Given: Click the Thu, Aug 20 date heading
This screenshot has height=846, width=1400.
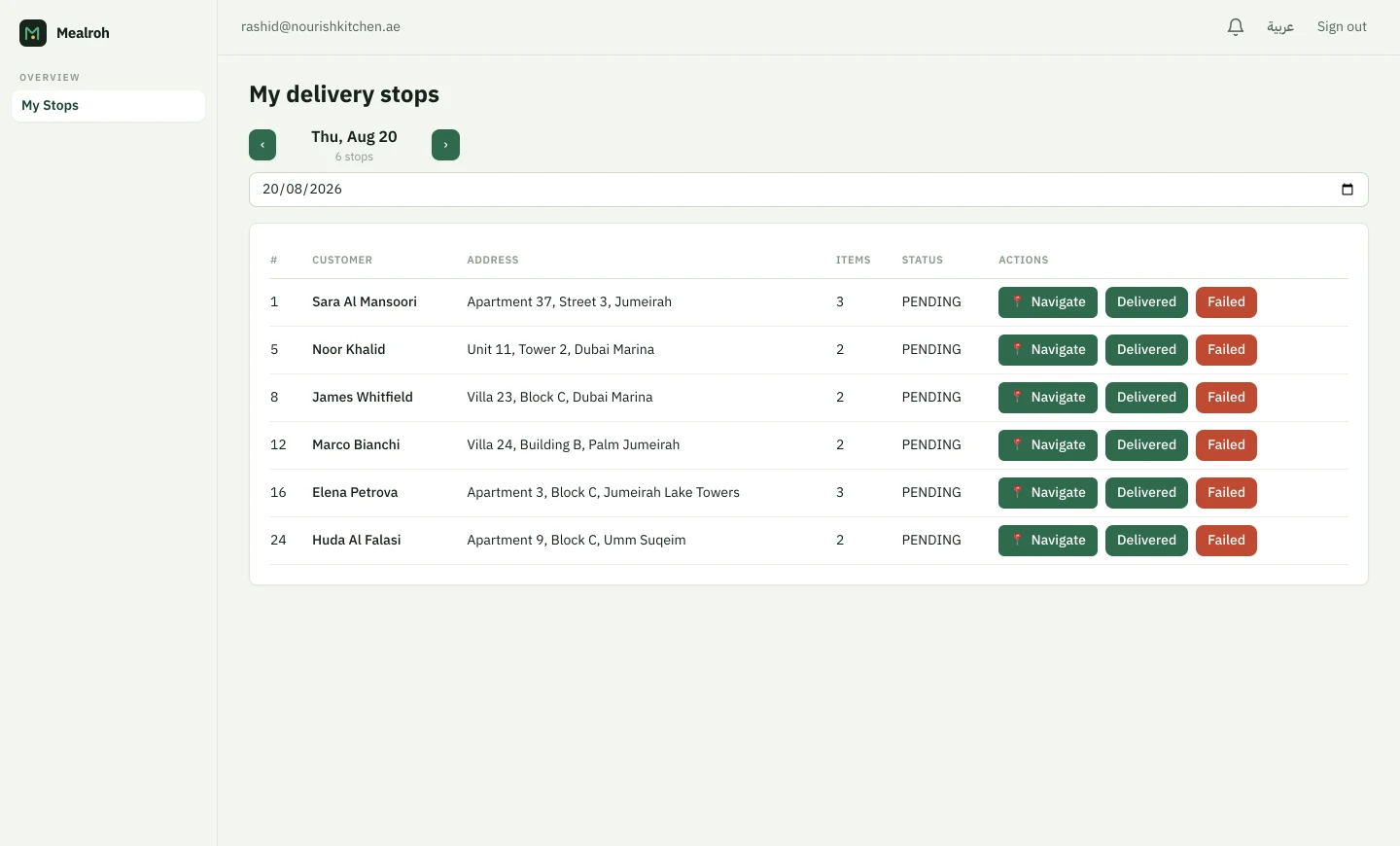Looking at the screenshot, I should click(x=354, y=137).
